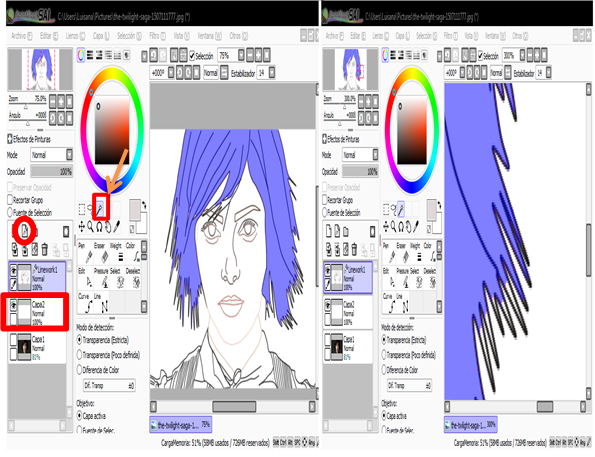
Task: Select the rectangular selection tool in left window
Action: [82, 209]
